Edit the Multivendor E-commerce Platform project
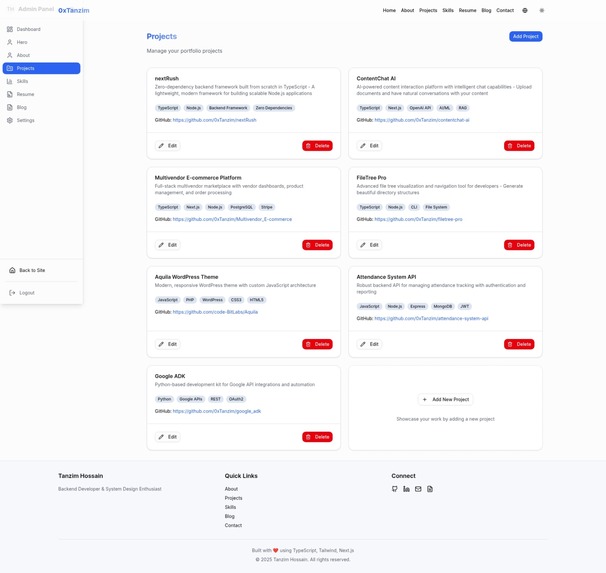The image size is (606, 573). tap(168, 245)
